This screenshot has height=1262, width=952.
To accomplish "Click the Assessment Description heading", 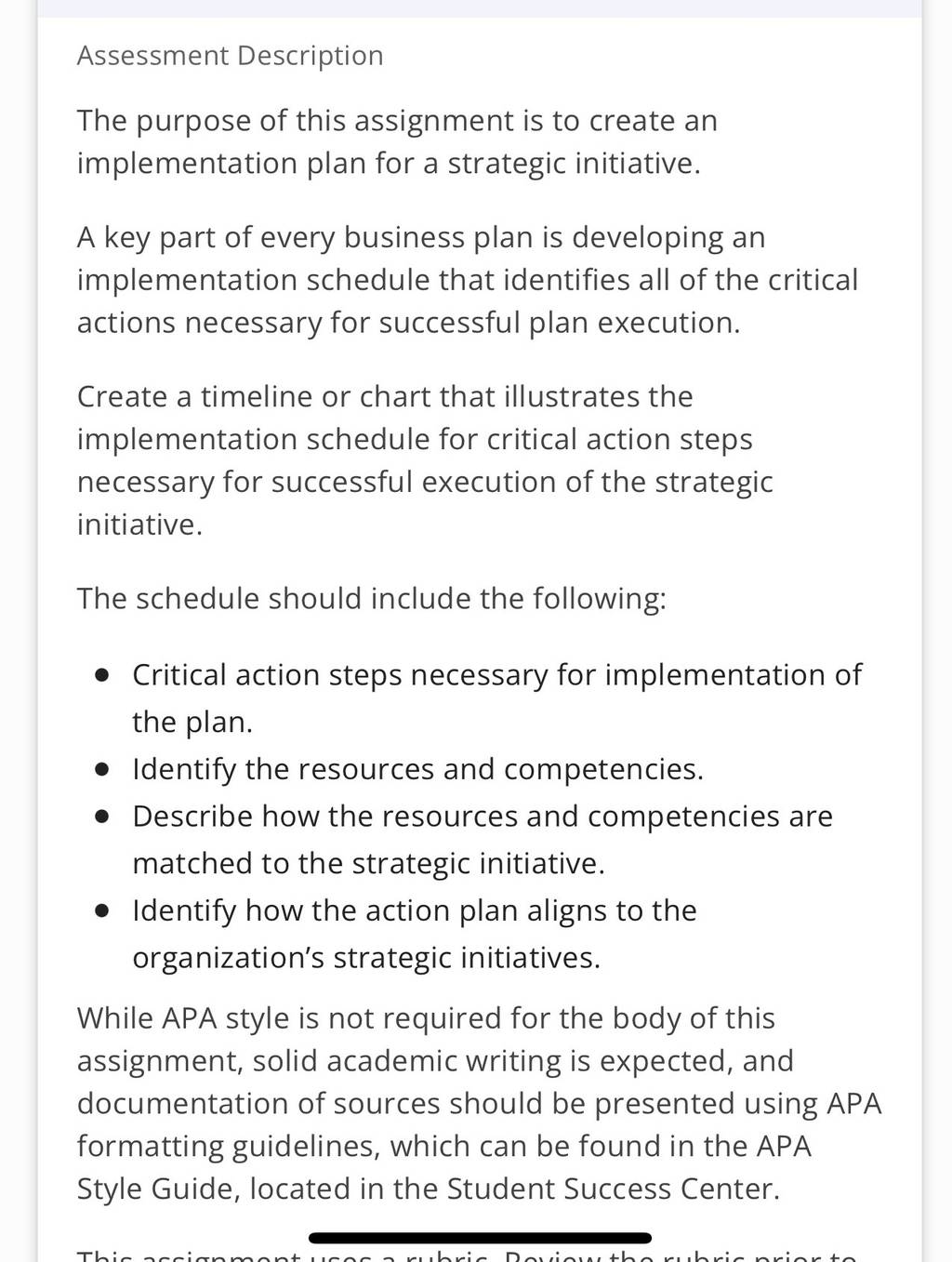I will pos(230,56).
